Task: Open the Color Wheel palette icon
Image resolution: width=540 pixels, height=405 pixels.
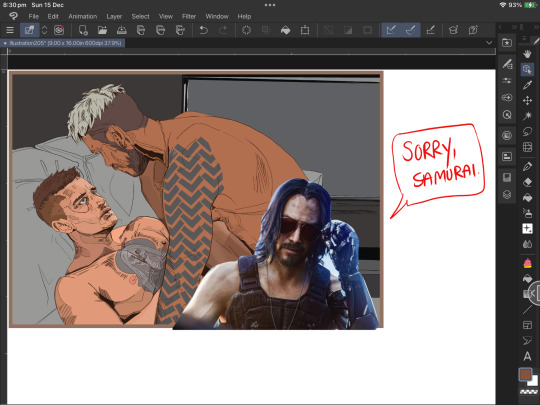Action: 507,115
